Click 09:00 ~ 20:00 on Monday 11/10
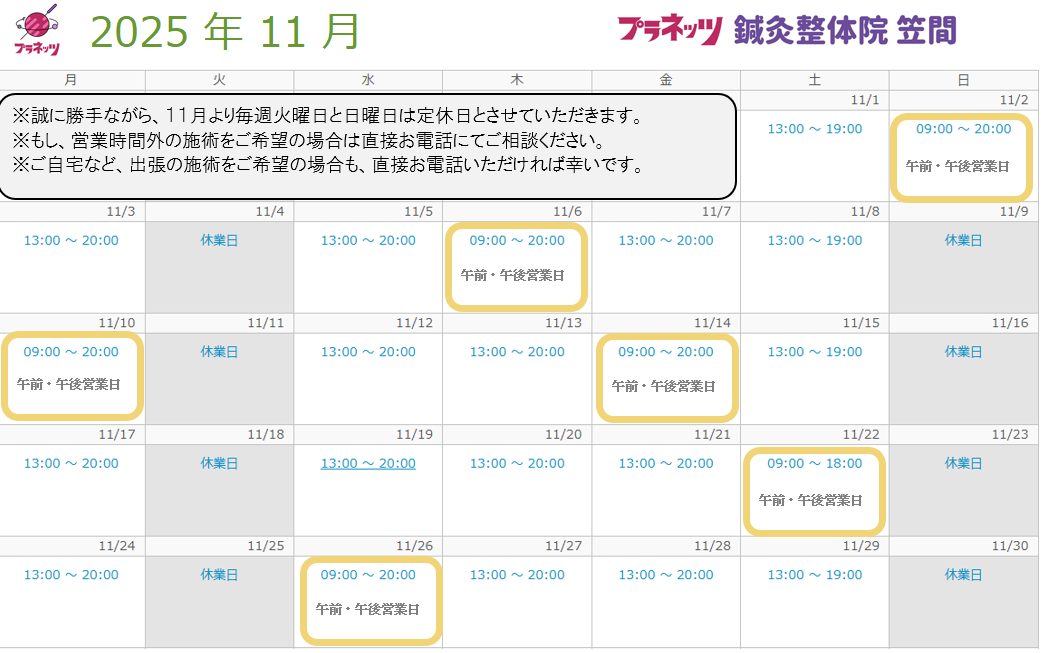This screenshot has width=1043, height=653. [71, 352]
